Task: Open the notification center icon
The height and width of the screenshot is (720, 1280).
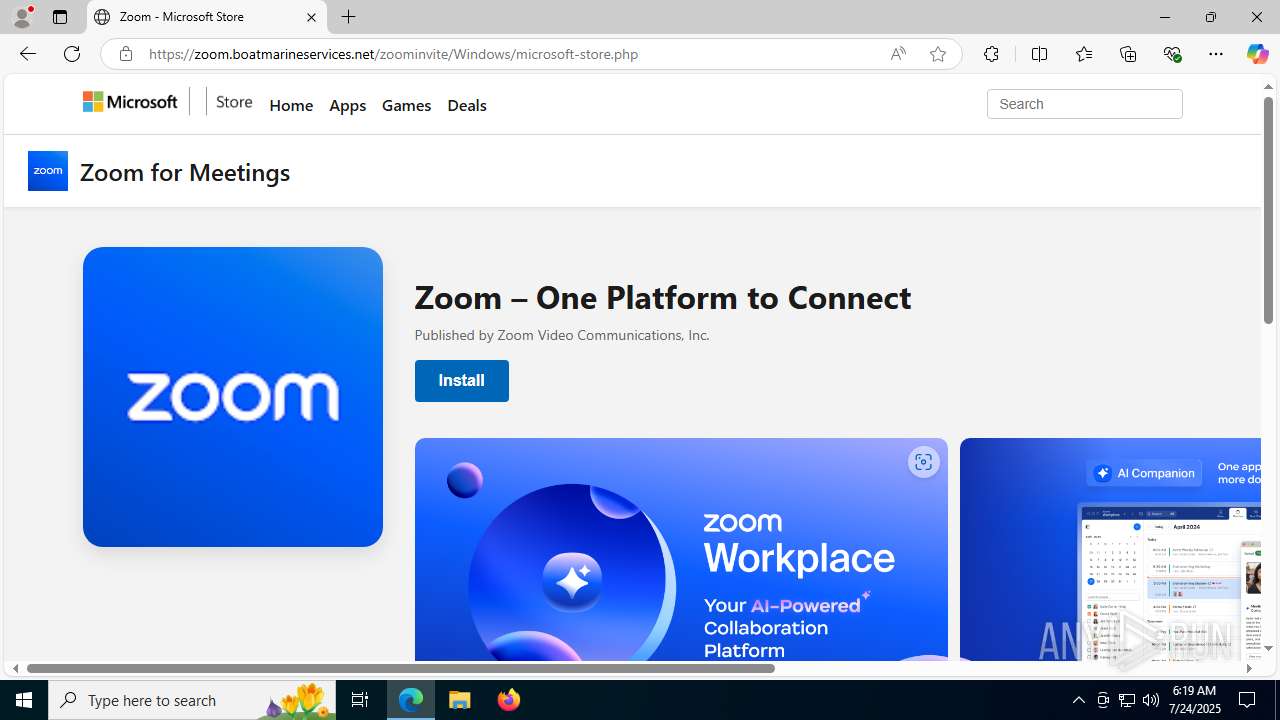Action: pos(1248,700)
